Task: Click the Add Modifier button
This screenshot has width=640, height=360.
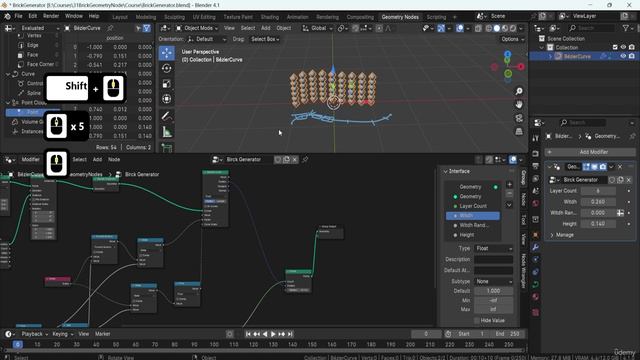Action: coord(590,152)
